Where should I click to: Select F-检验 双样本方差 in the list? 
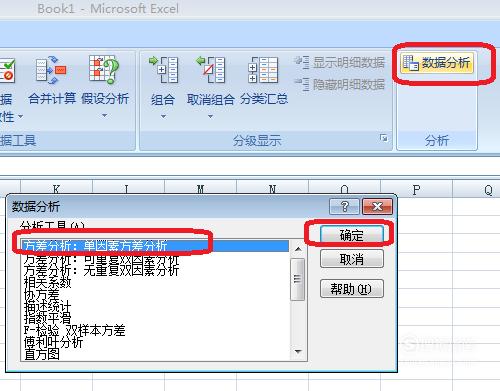(x=155, y=330)
